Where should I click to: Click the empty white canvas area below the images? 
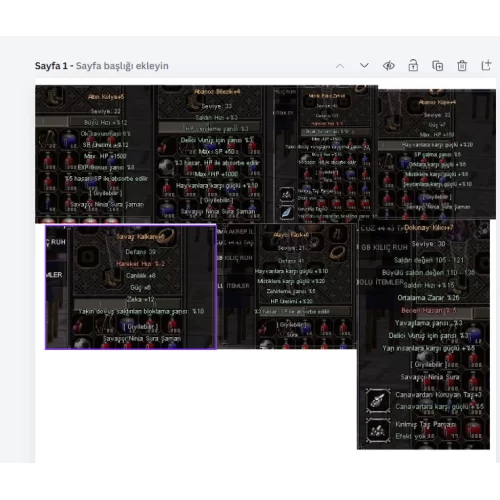click(x=193, y=407)
